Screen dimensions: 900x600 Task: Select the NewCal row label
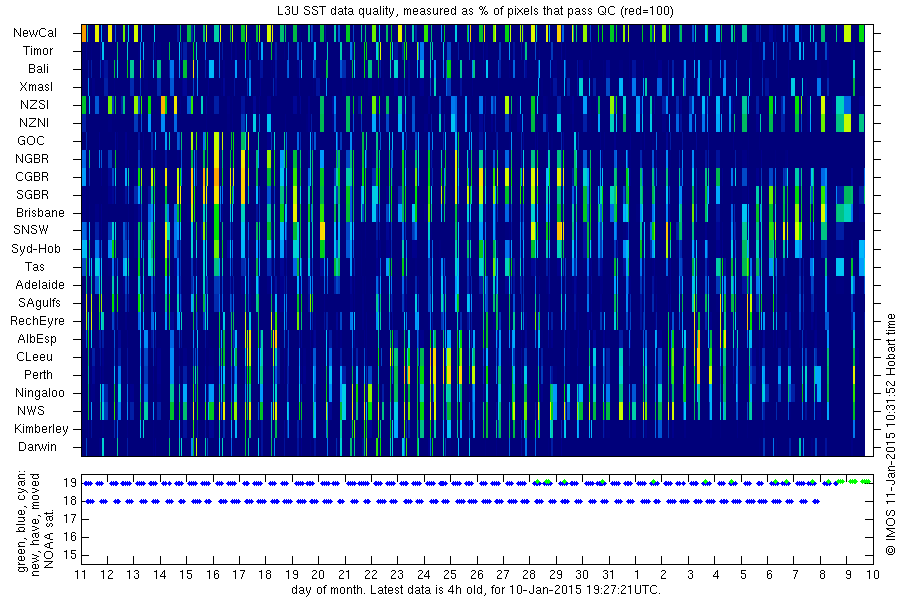[x=35, y=33]
